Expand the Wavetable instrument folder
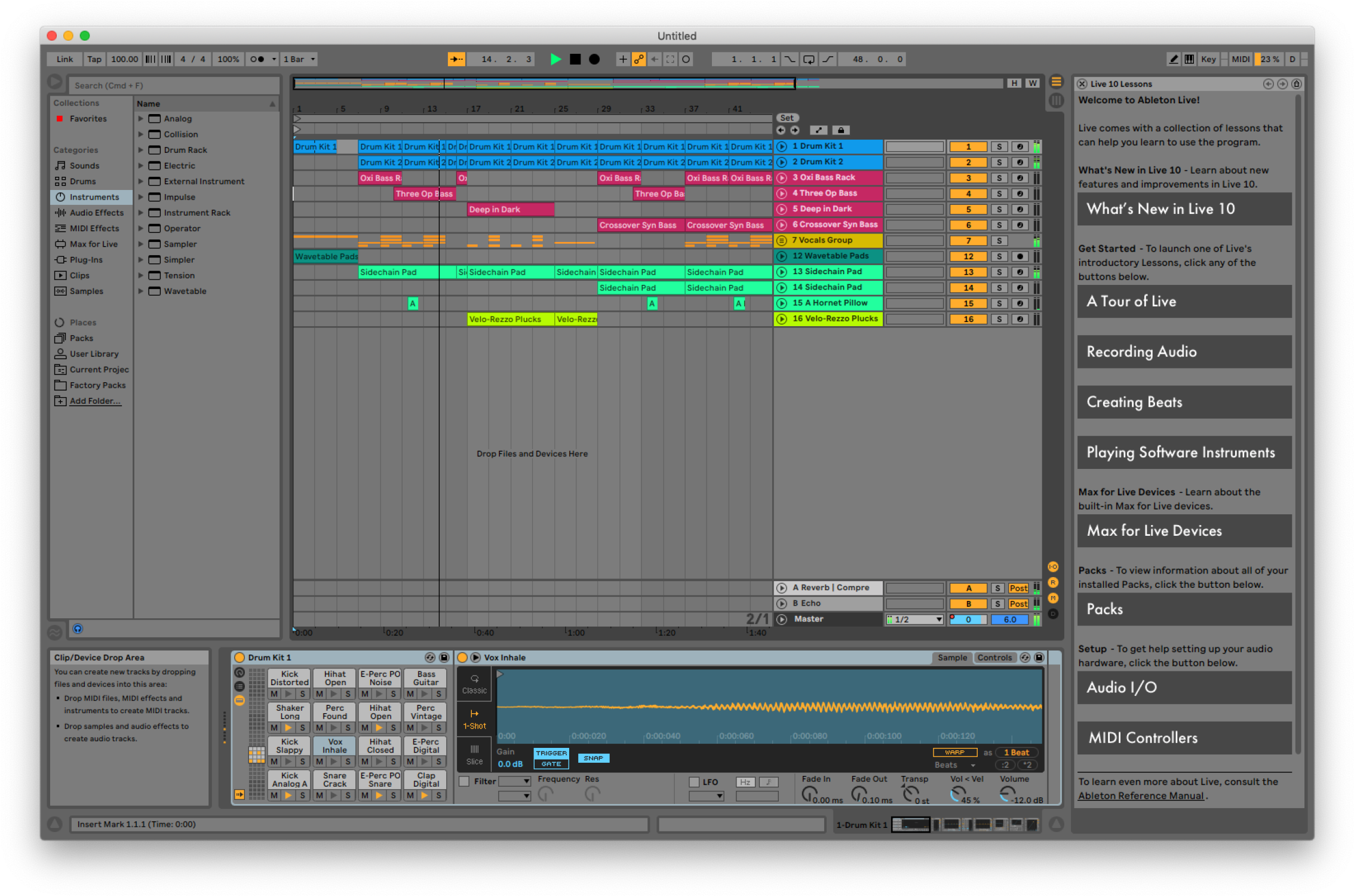 point(141,291)
